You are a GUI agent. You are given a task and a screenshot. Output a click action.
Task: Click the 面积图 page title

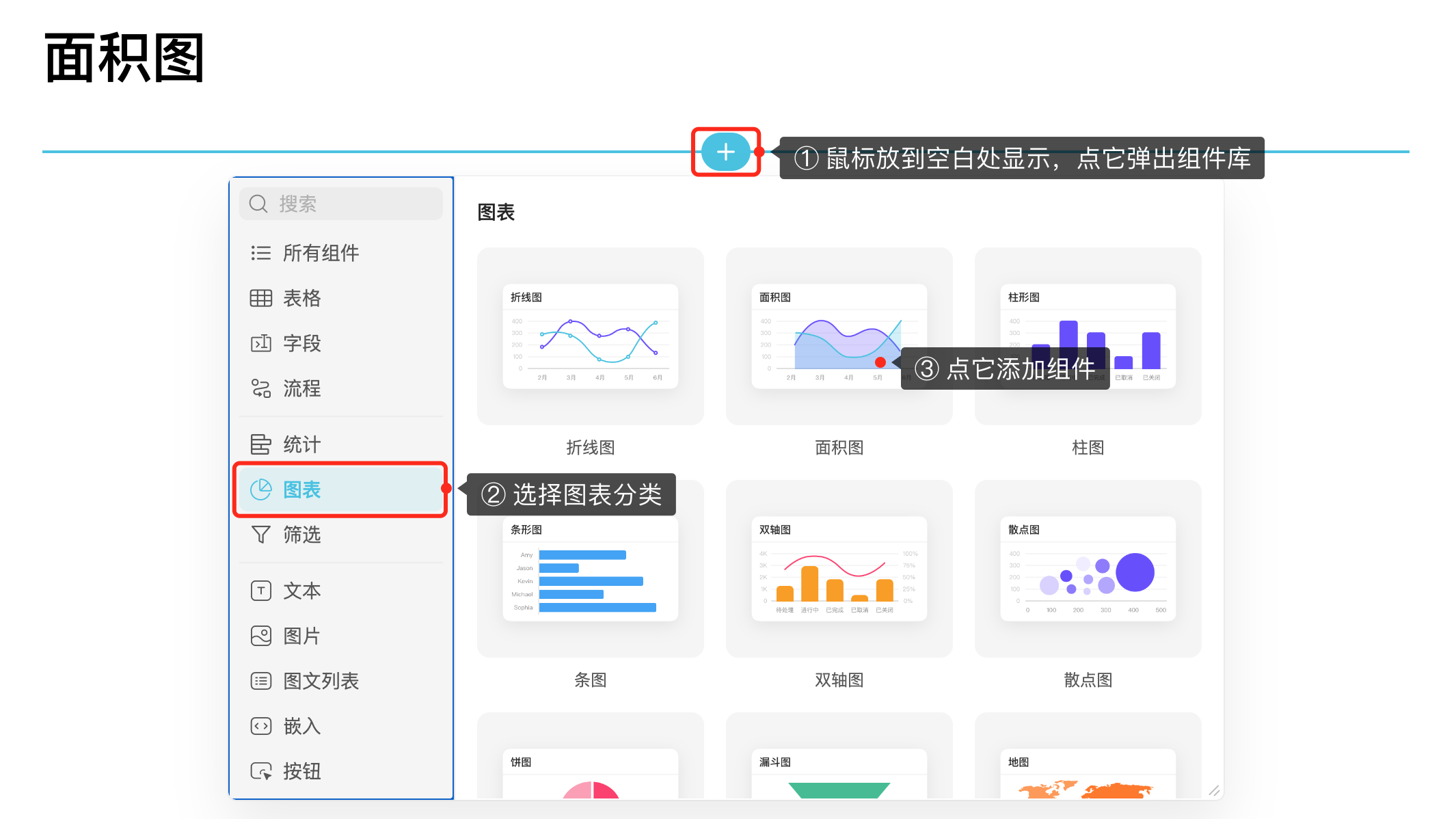pyautogui.click(x=124, y=59)
